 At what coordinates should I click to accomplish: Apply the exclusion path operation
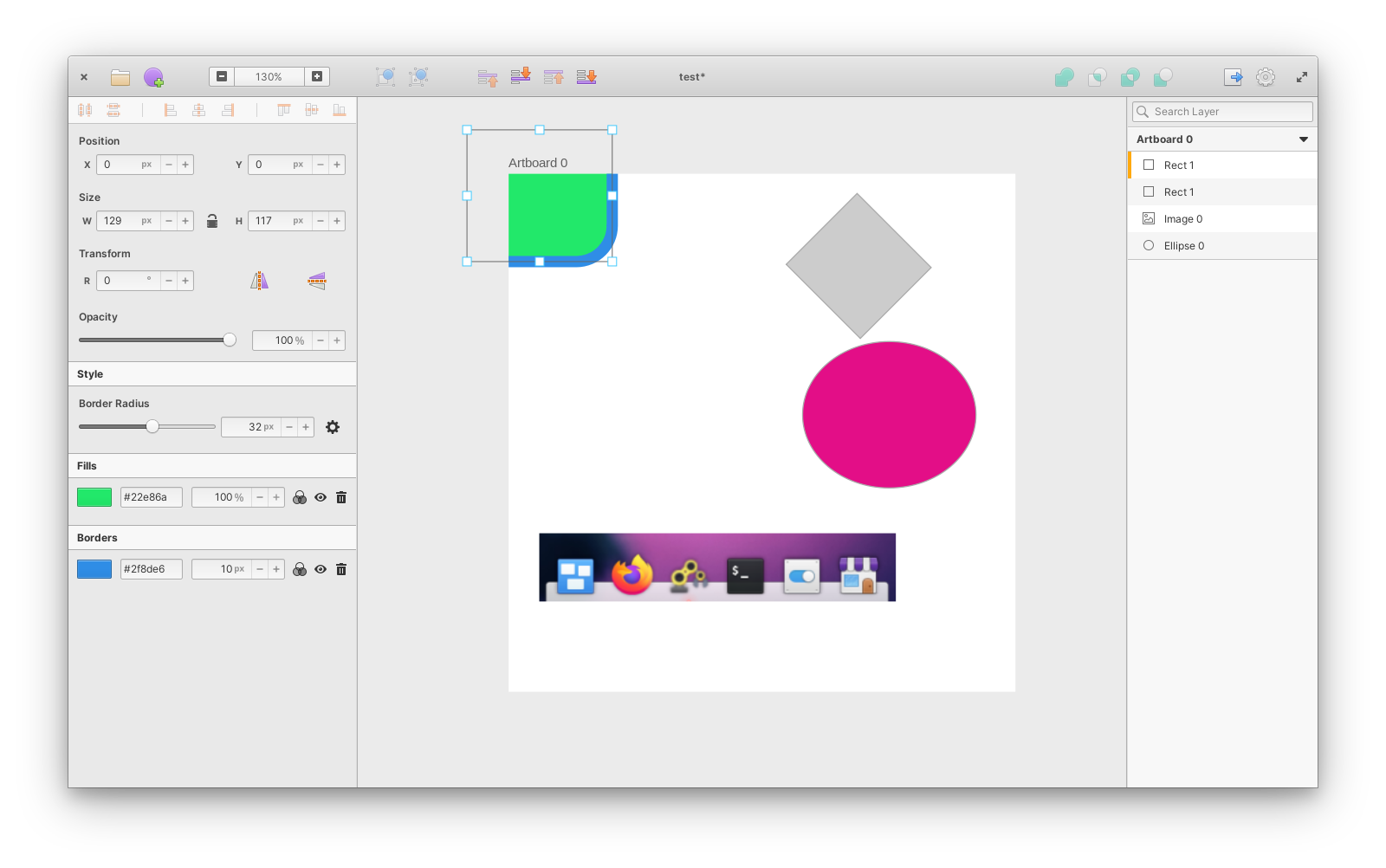point(1130,77)
